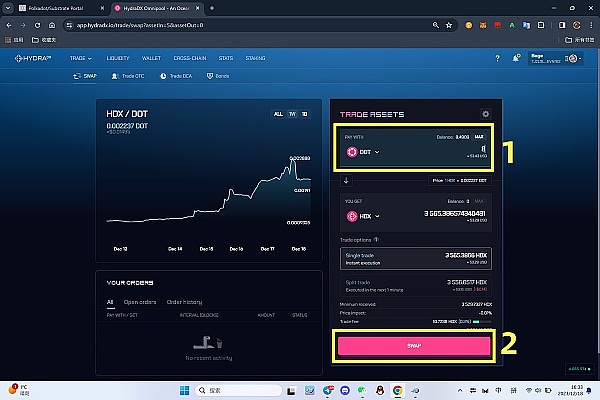Switch chart range to 1W
The width and height of the screenshot is (600, 400).
[291, 114]
